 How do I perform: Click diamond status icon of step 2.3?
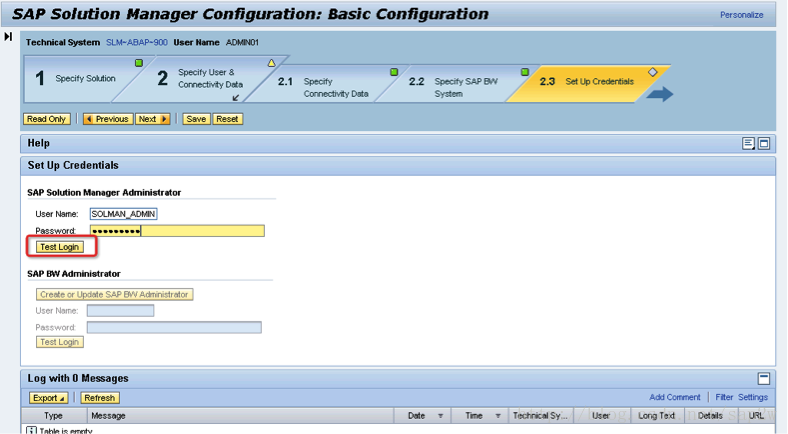(652, 72)
